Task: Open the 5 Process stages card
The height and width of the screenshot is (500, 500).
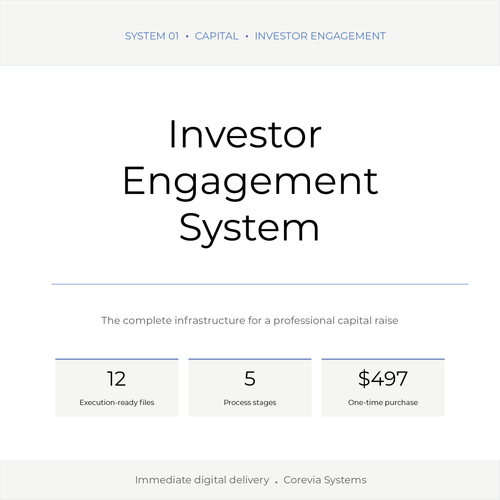Action: coord(250,387)
